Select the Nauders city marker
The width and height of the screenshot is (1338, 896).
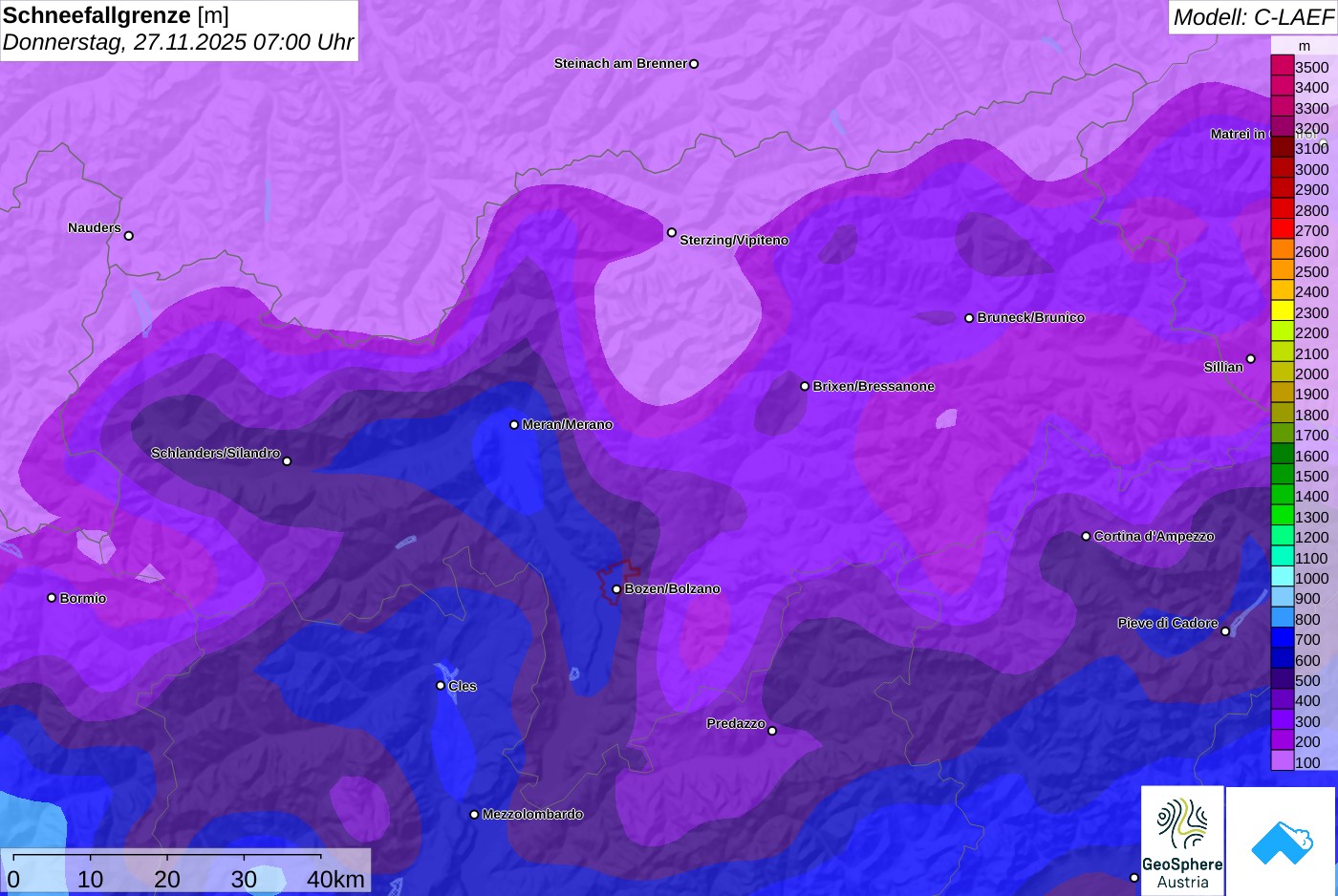point(129,236)
